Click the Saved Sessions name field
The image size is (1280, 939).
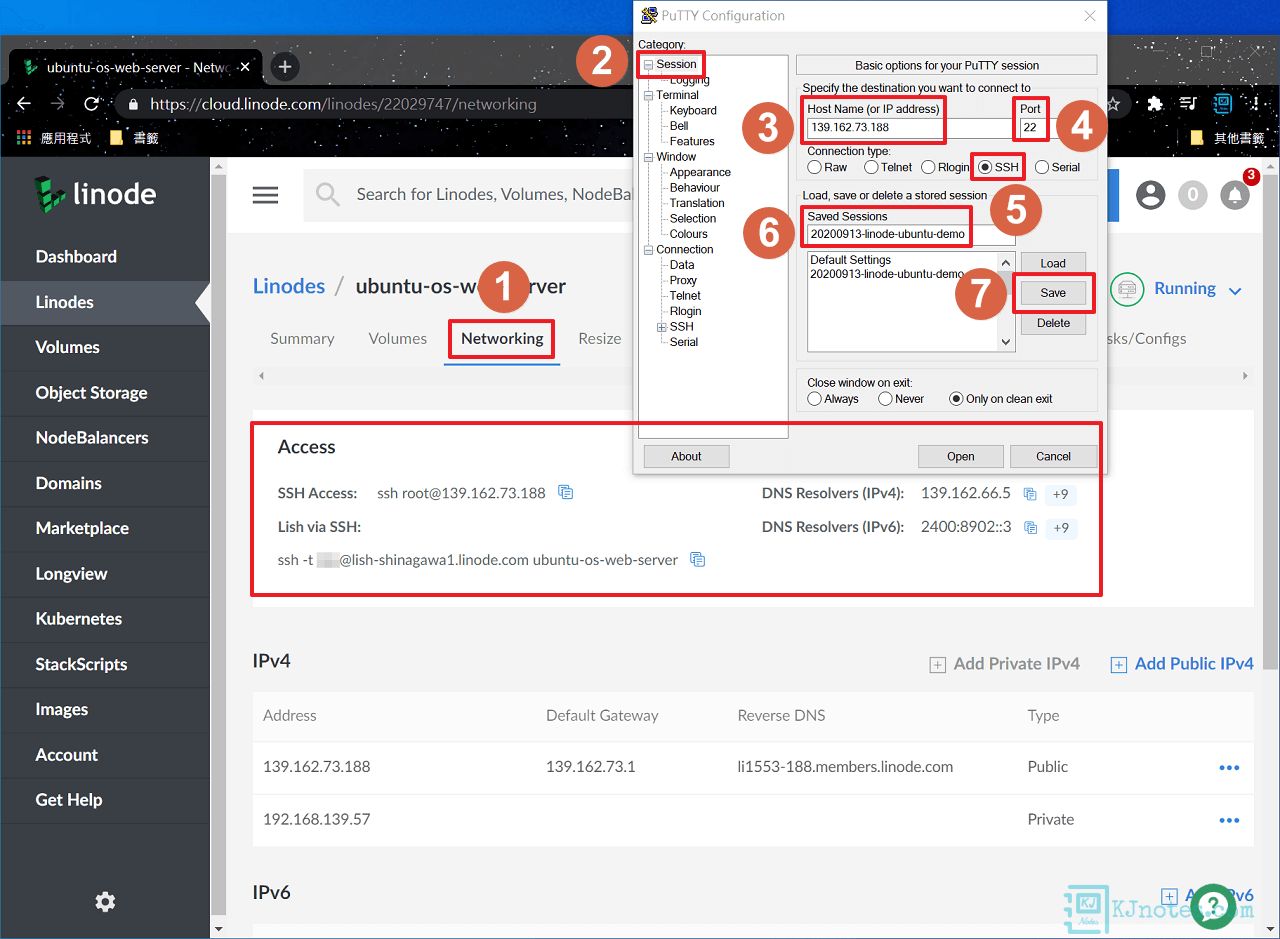(911, 235)
